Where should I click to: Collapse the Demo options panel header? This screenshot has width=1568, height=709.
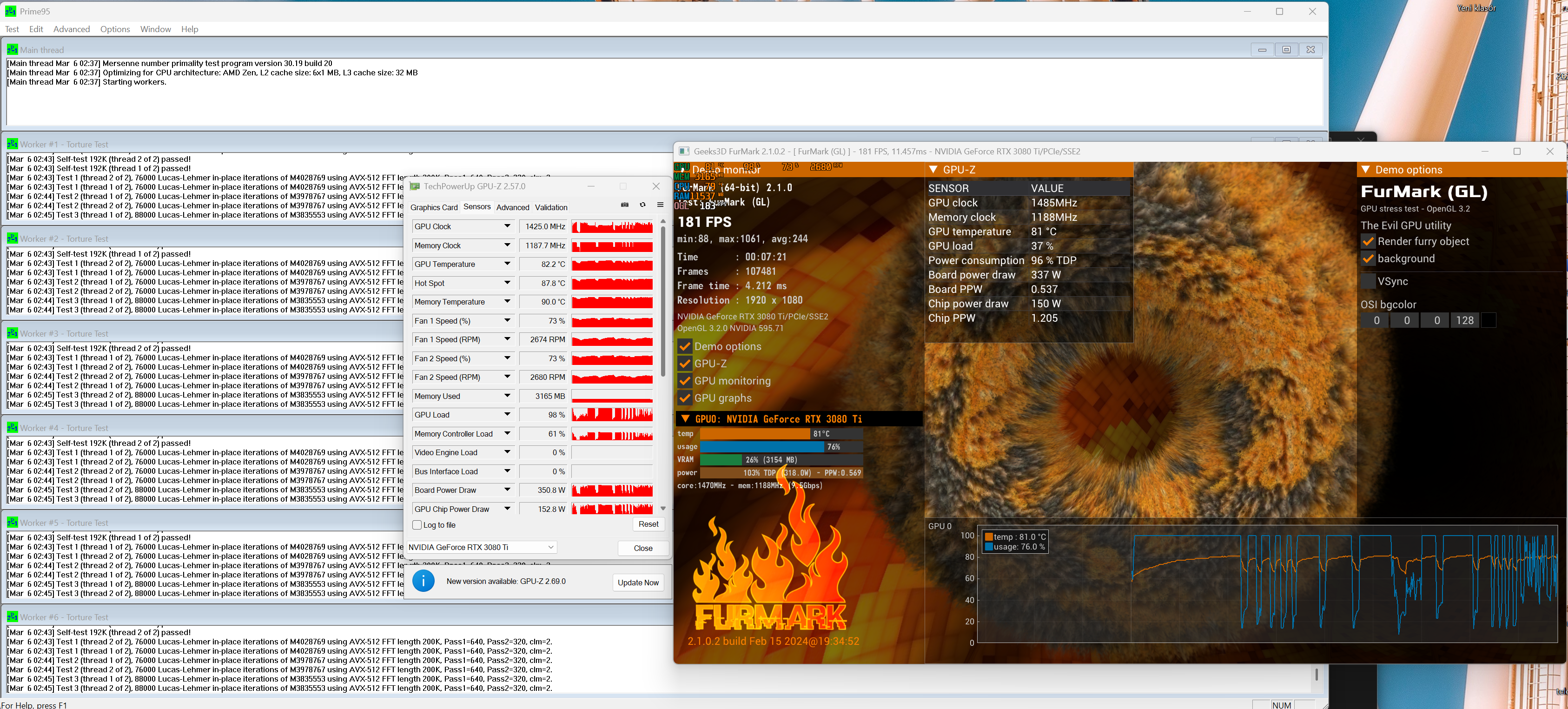[x=1365, y=169]
